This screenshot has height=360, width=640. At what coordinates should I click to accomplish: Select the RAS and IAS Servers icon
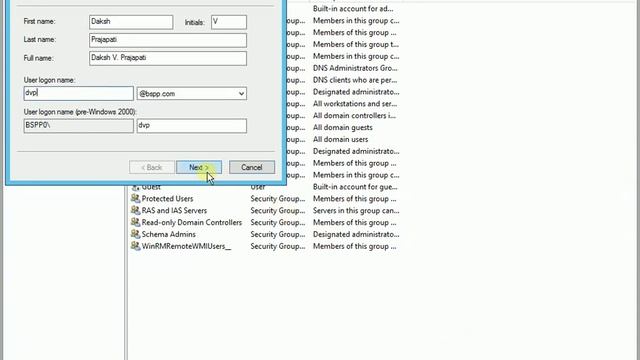(135, 210)
